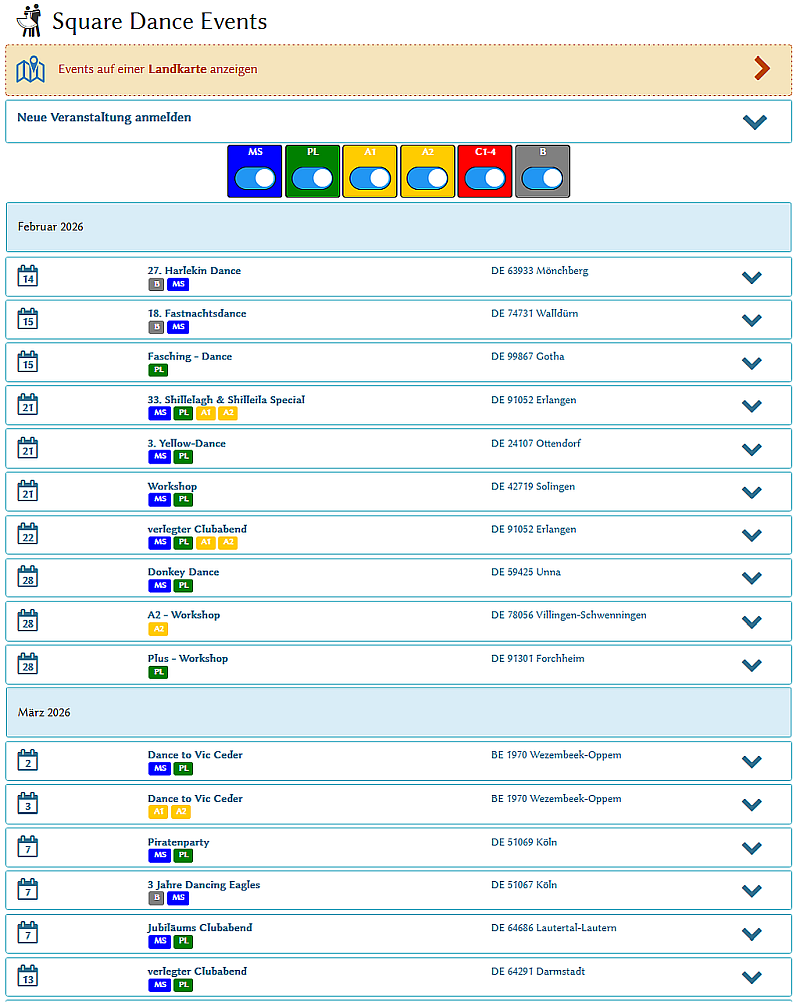Click the calendar icon for 27. Harlekin Dance

click(28, 277)
